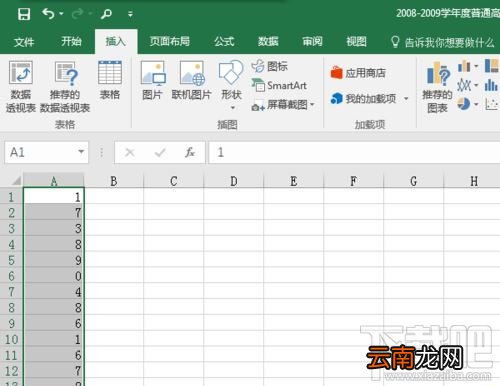Select the 插入 ribbon tab
Image resolution: width=500 pixels, height=386 pixels.
(x=115, y=41)
